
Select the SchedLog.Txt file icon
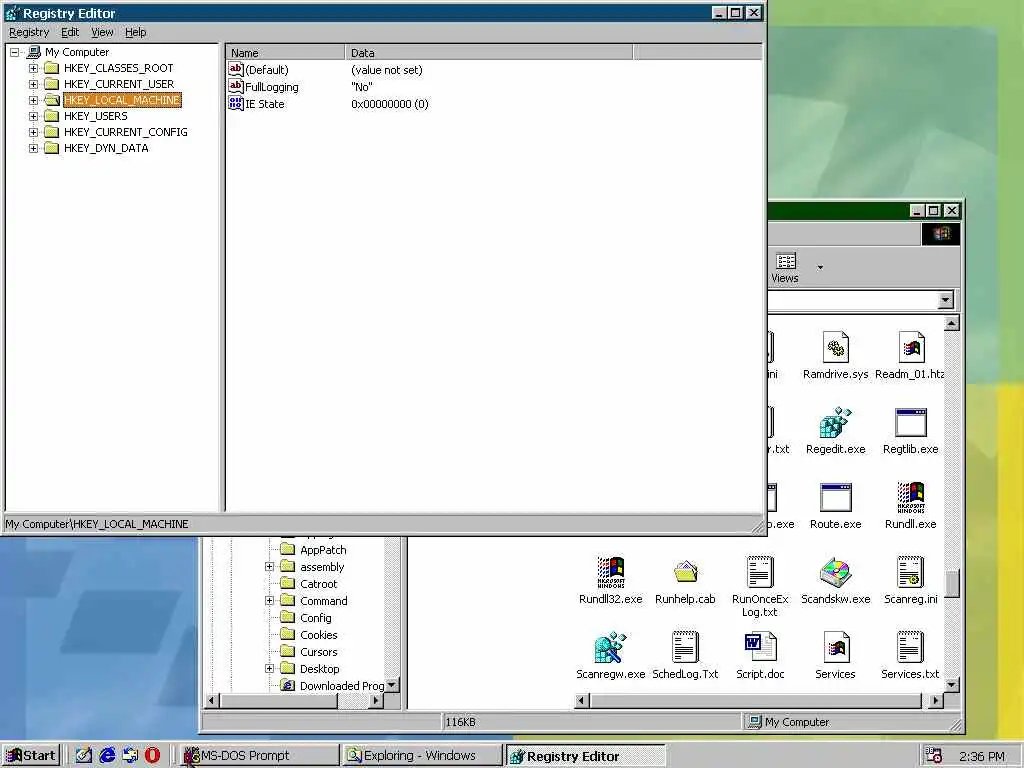pos(685,647)
